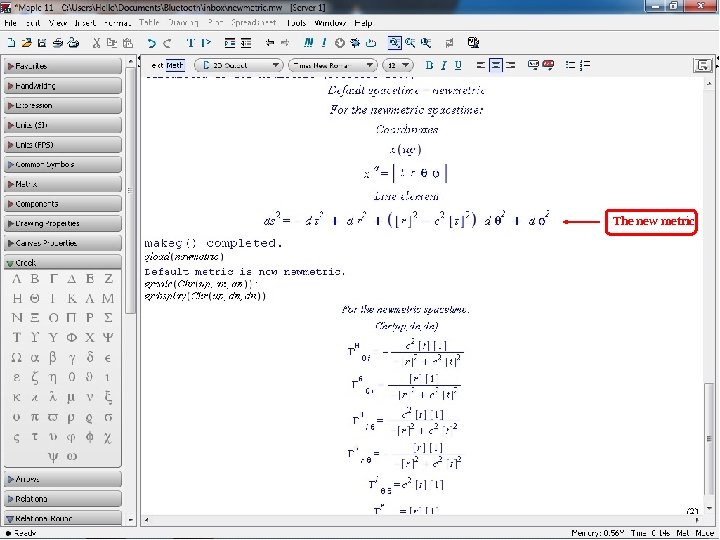Viewport: 720px width, 540px height.
Task: Cut the selection with scissors icon
Action: pos(96,43)
